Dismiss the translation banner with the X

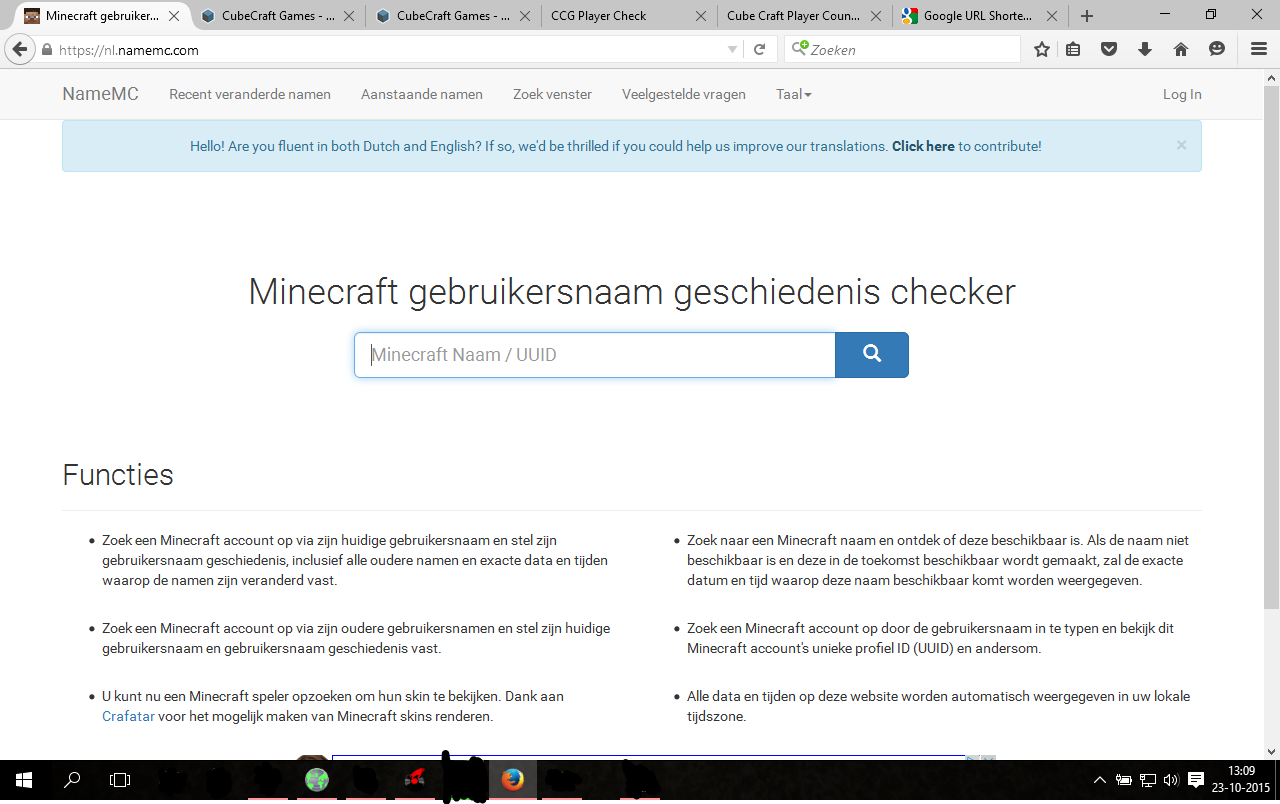[x=1181, y=145]
